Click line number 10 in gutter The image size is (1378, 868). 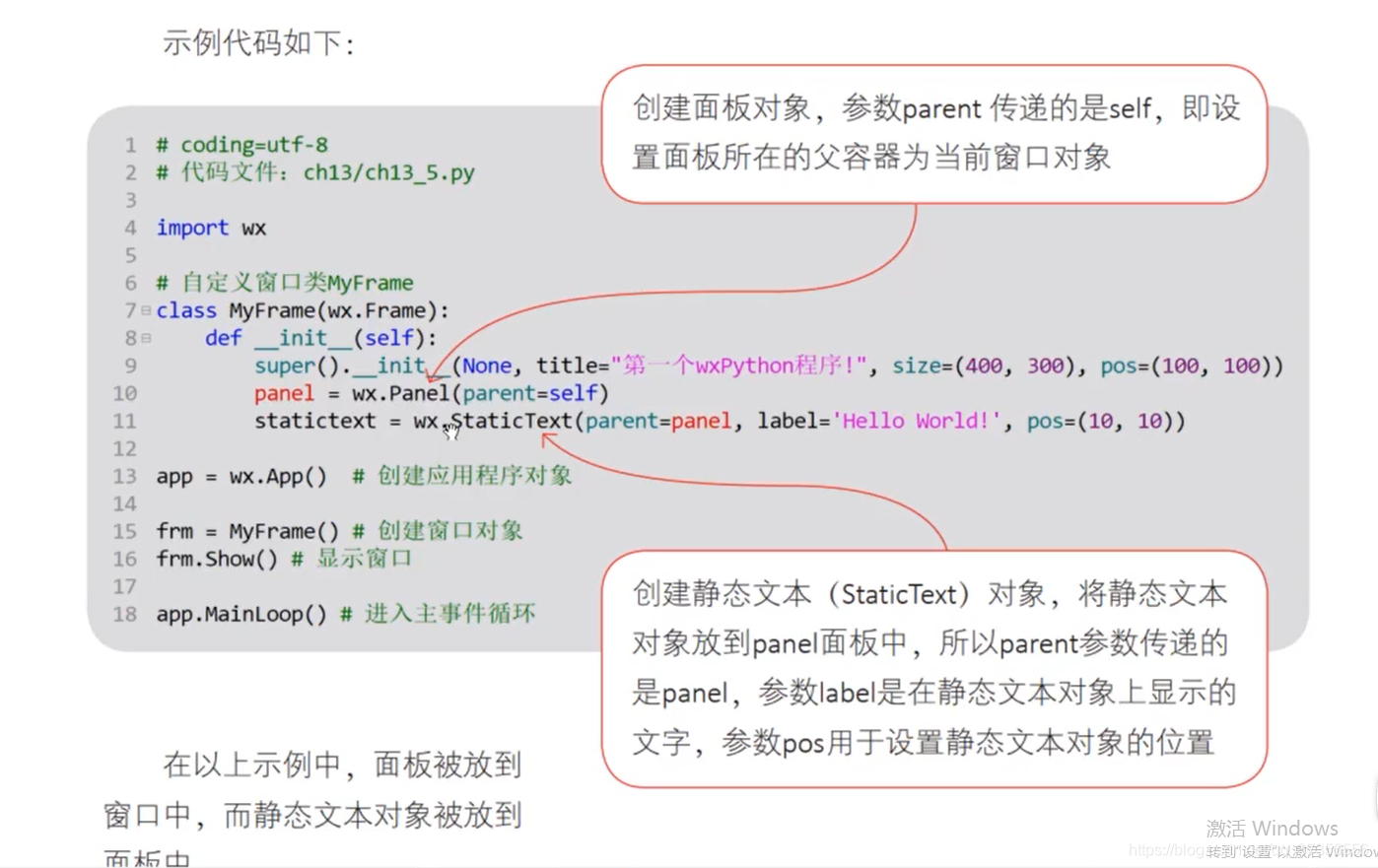click(124, 393)
